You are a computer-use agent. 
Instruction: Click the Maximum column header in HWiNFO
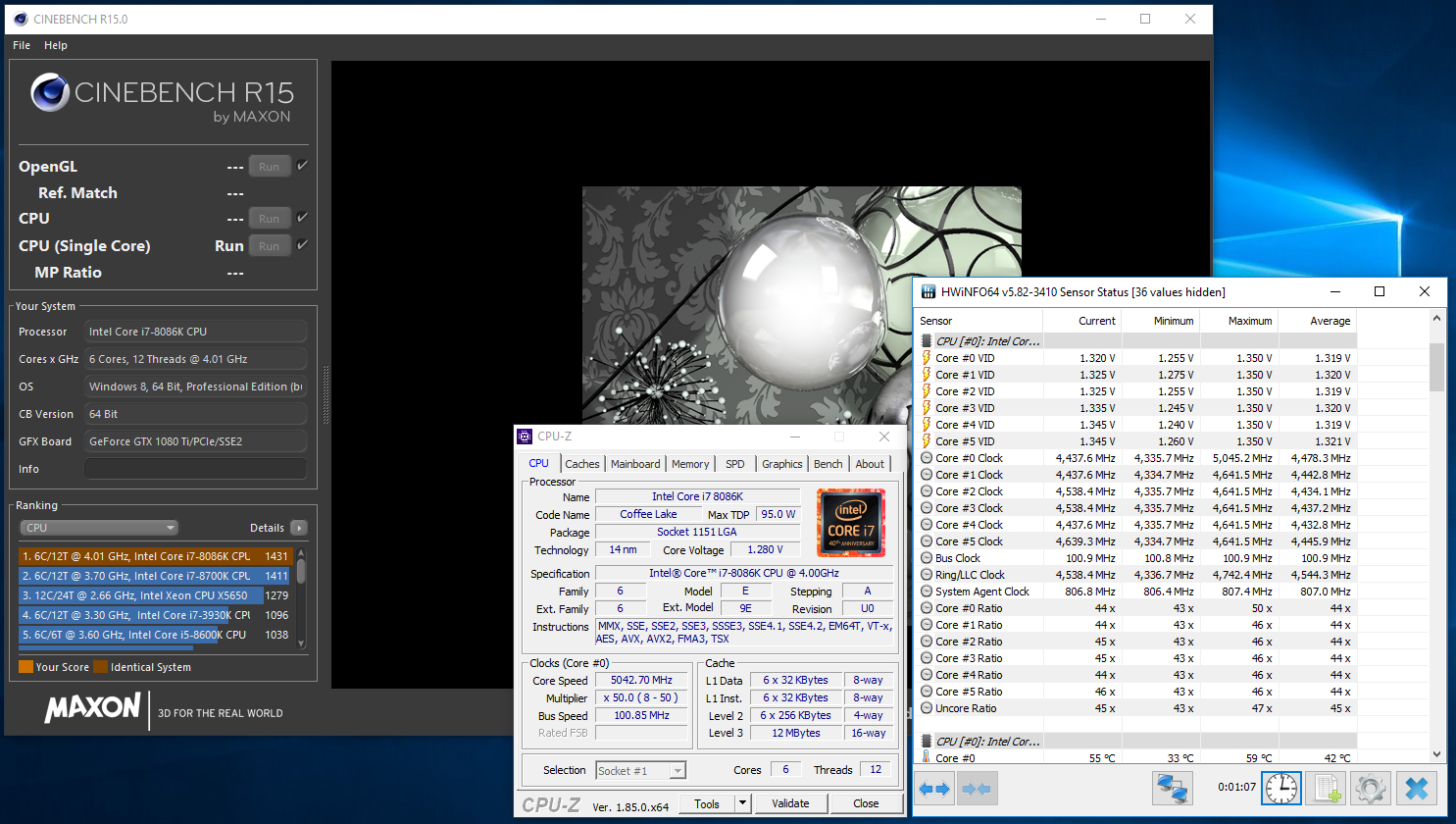[x=1240, y=321]
